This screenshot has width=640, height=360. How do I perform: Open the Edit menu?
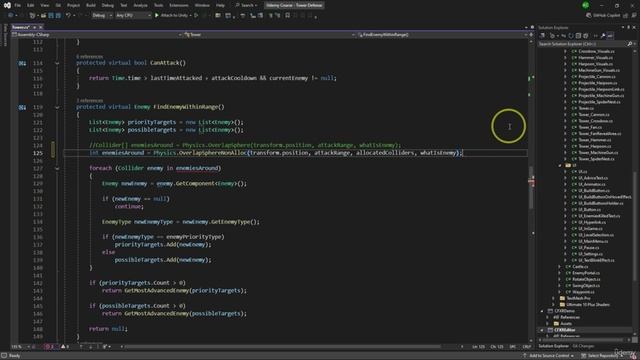click(31, 5)
